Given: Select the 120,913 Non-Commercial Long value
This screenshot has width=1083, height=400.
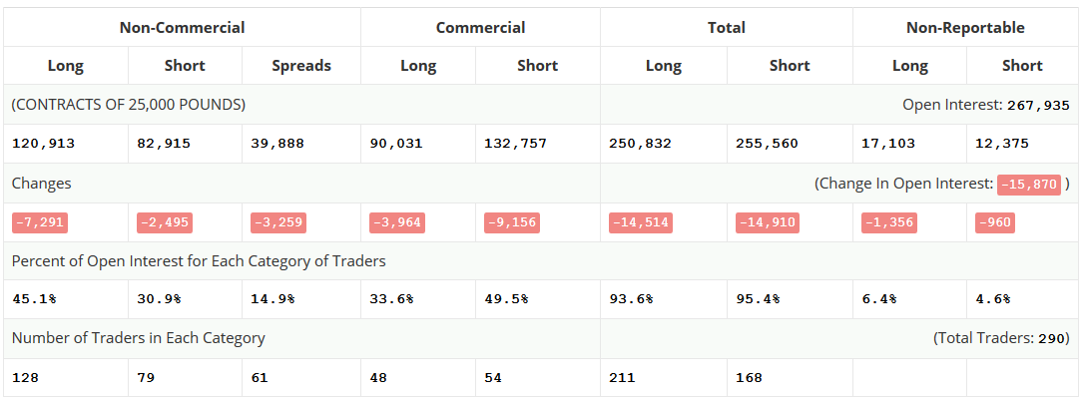Looking at the screenshot, I should (43, 143).
